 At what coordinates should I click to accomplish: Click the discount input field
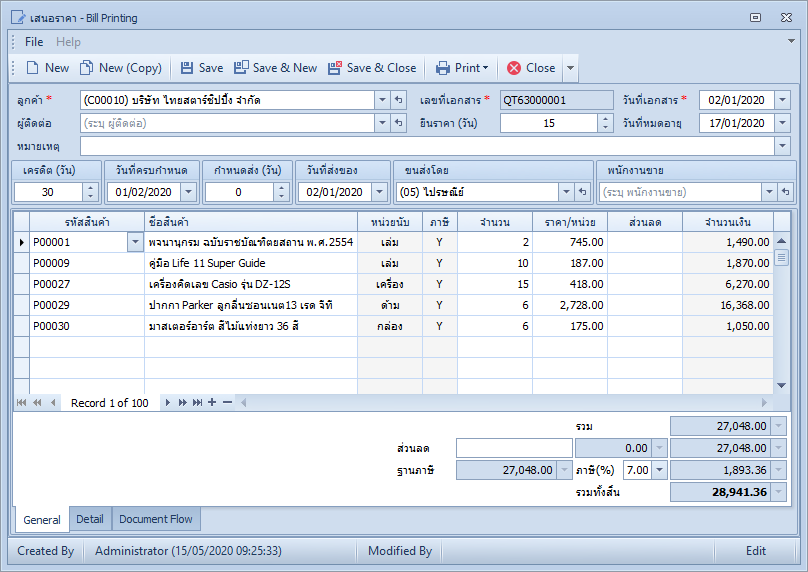[x=514, y=448]
